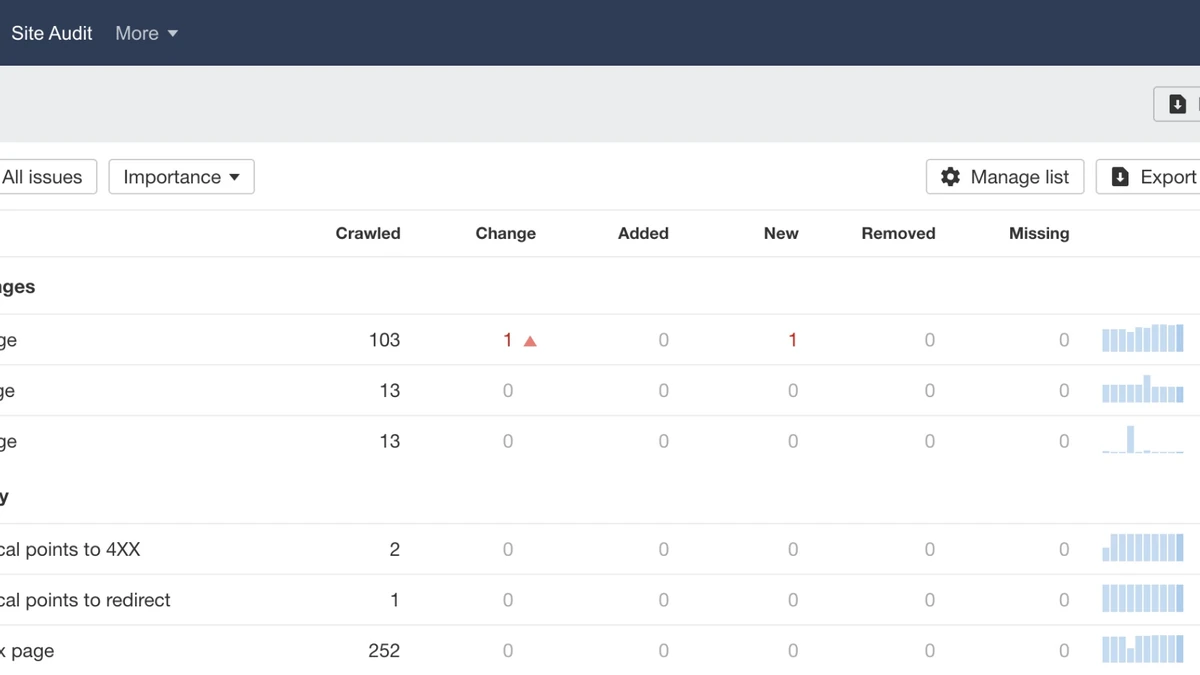
Task: Click the crawled value 103
Action: [384, 340]
